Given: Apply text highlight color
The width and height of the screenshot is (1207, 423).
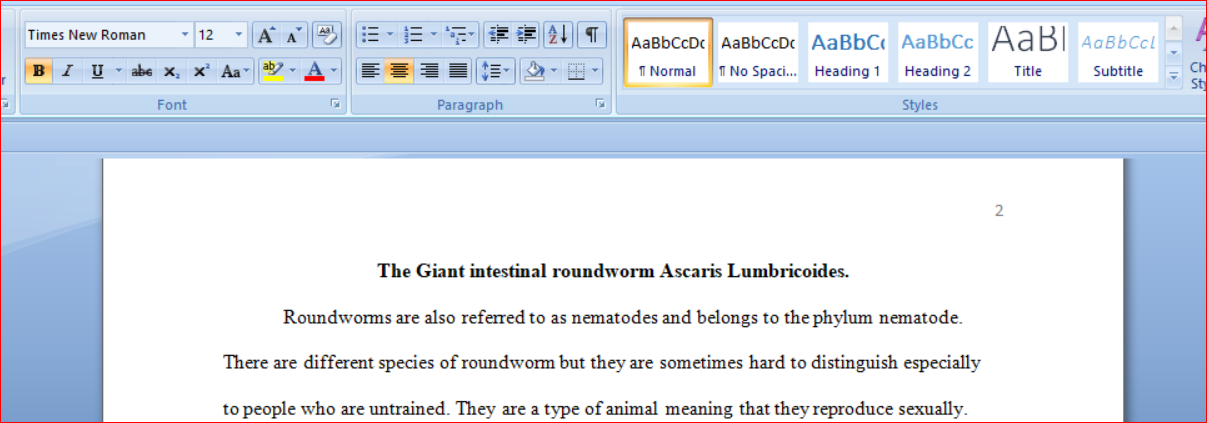Looking at the screenshot, I should tap(272, 71).
